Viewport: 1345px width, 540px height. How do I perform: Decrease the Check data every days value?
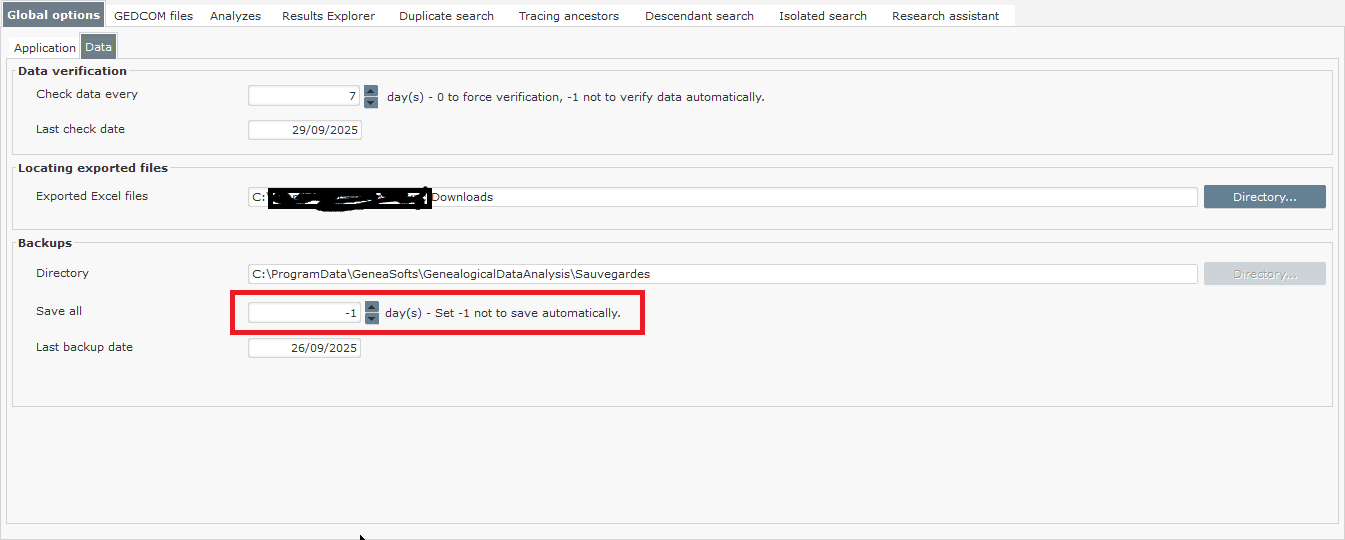(x=371, y=102)
